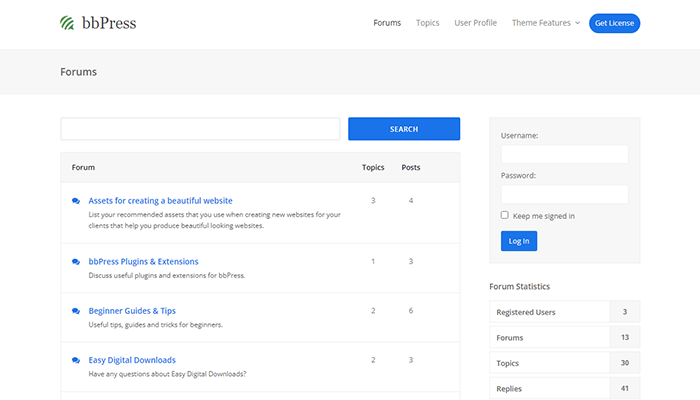This screenshot has height=400, width=700.
Task: Open the bbPress Plugins & Extensions forum
Action: (143, 261)
